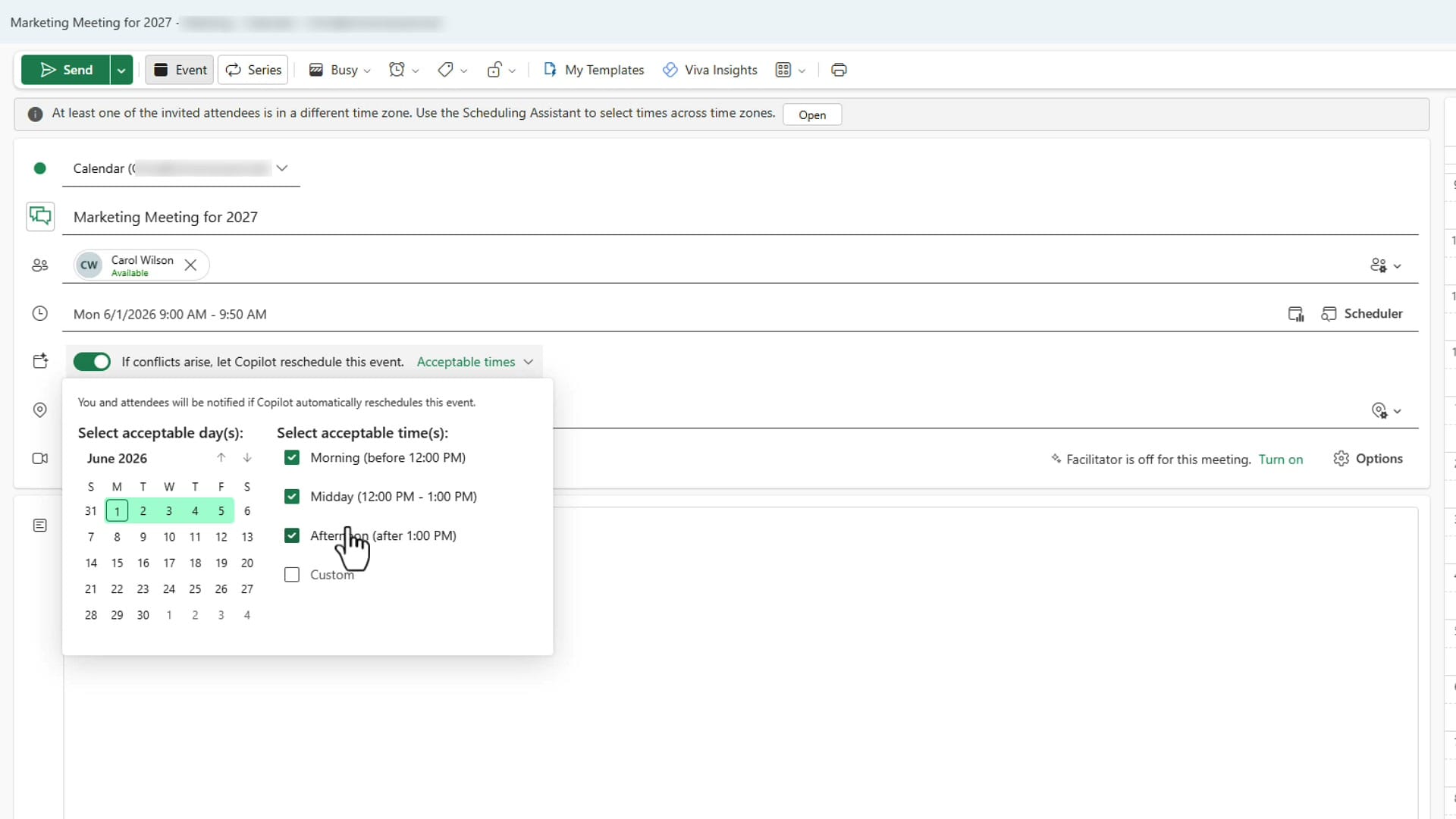Viewport: 1456px width, 819px height.
Task: Open the calendar availability view icon
Action: (1296, 314)
